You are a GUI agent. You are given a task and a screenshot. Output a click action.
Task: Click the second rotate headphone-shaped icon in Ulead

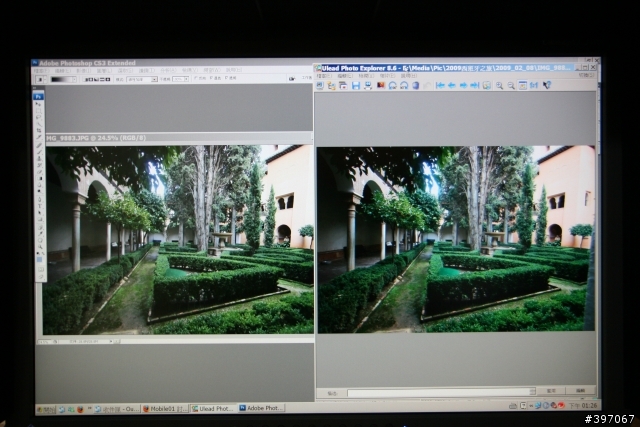(404, 85)
